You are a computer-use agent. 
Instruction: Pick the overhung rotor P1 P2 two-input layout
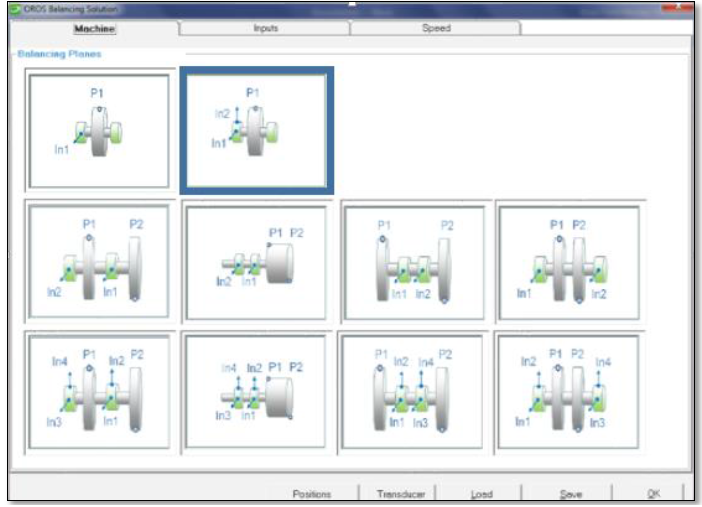[x=256, y=264]
